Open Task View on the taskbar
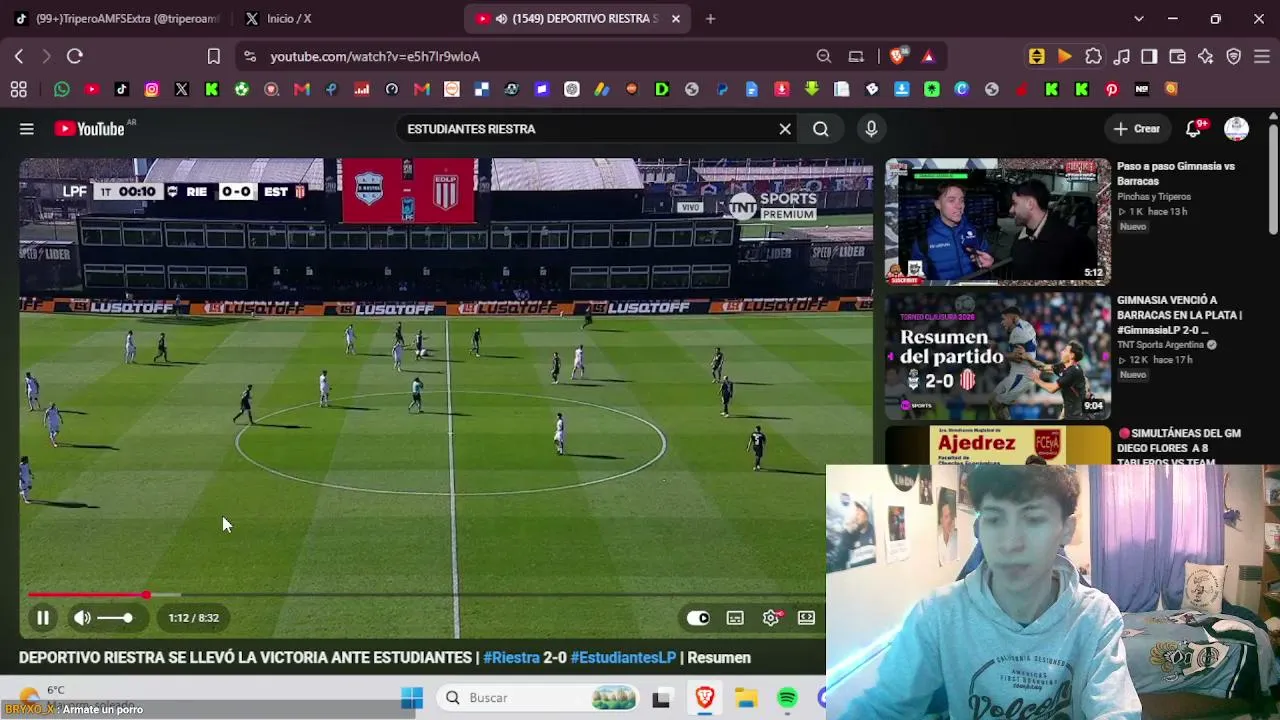 click(661, 698)
